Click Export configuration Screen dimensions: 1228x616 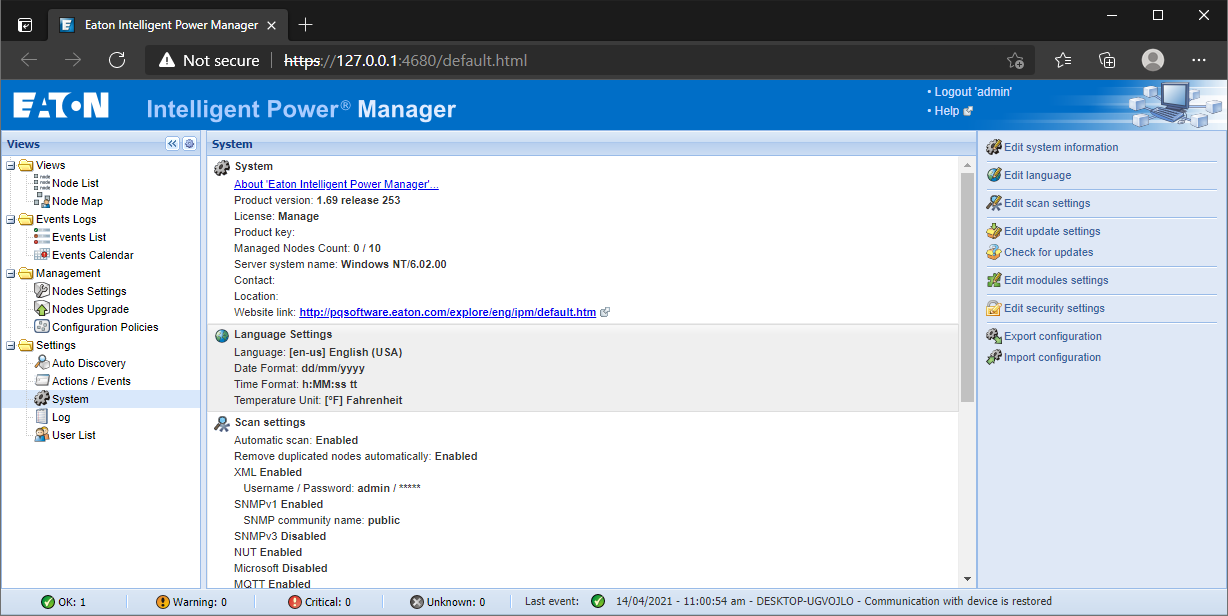1053,336
